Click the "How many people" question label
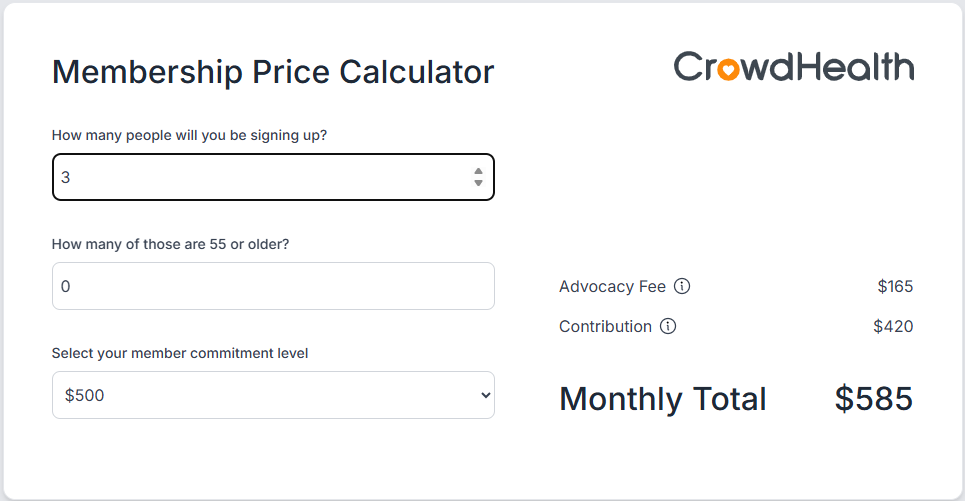The width and height of the screenshot is (965, 501). point(203,135)
